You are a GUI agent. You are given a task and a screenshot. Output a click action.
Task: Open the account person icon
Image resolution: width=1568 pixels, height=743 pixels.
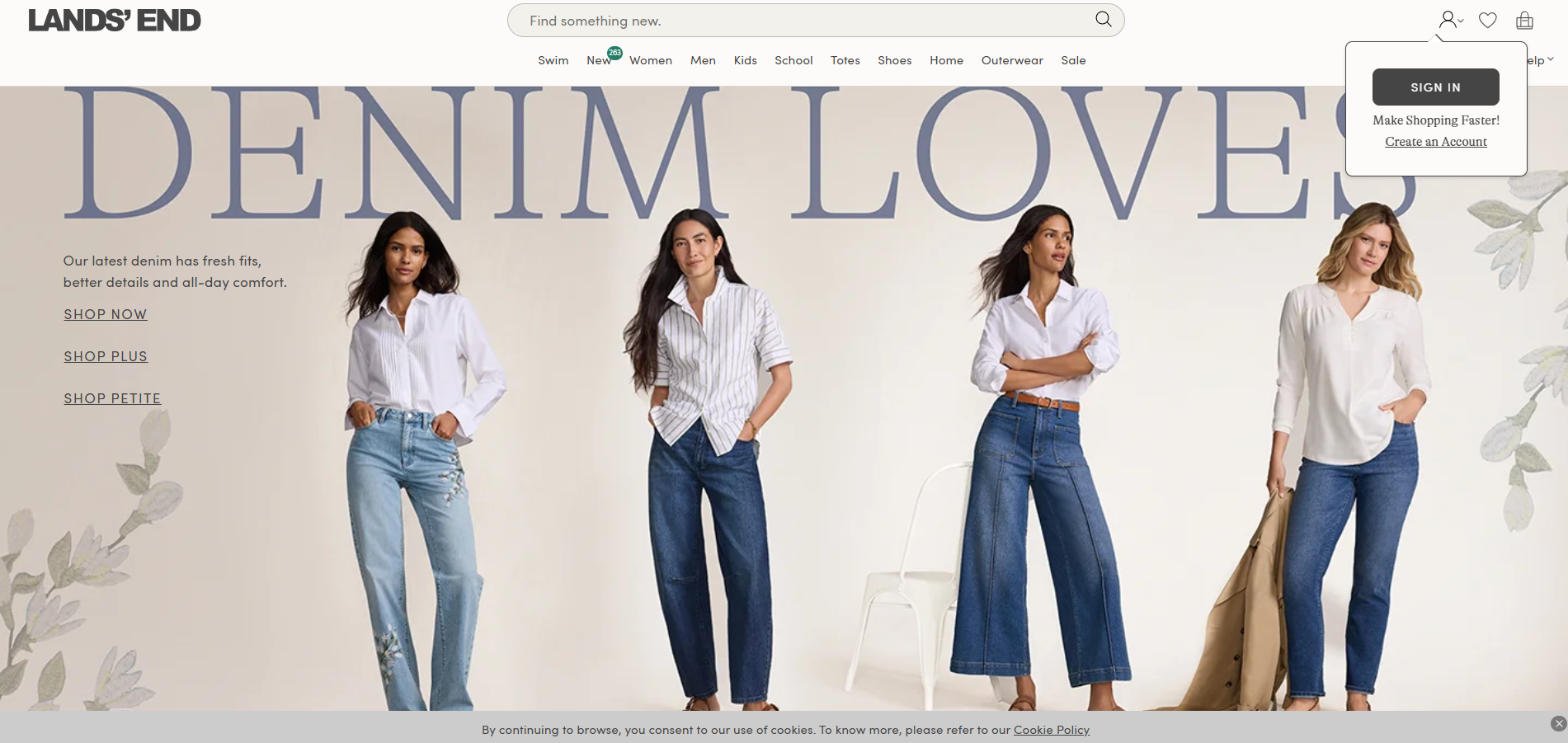pos(1446,19)
